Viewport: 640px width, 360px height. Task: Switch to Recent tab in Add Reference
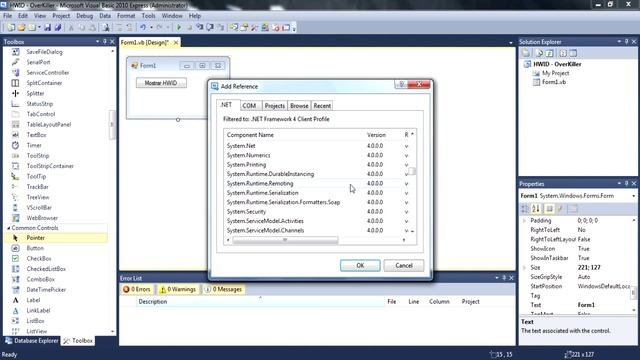pyautogui.click(x=322, y=106)
